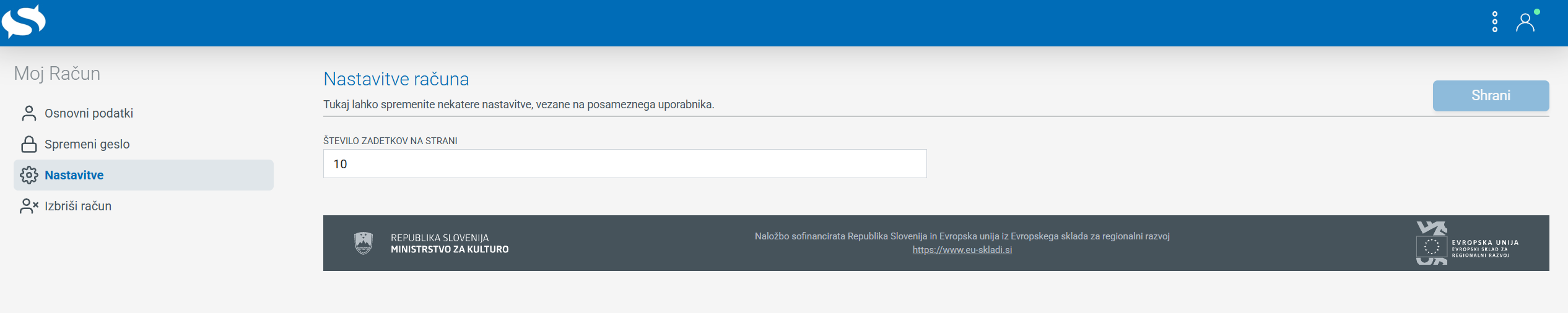Image resolution: width=1568 pixels, height=313 pixels.
Task: Click the person icon beside Osnovni podatki
Action: pos(28,113)
